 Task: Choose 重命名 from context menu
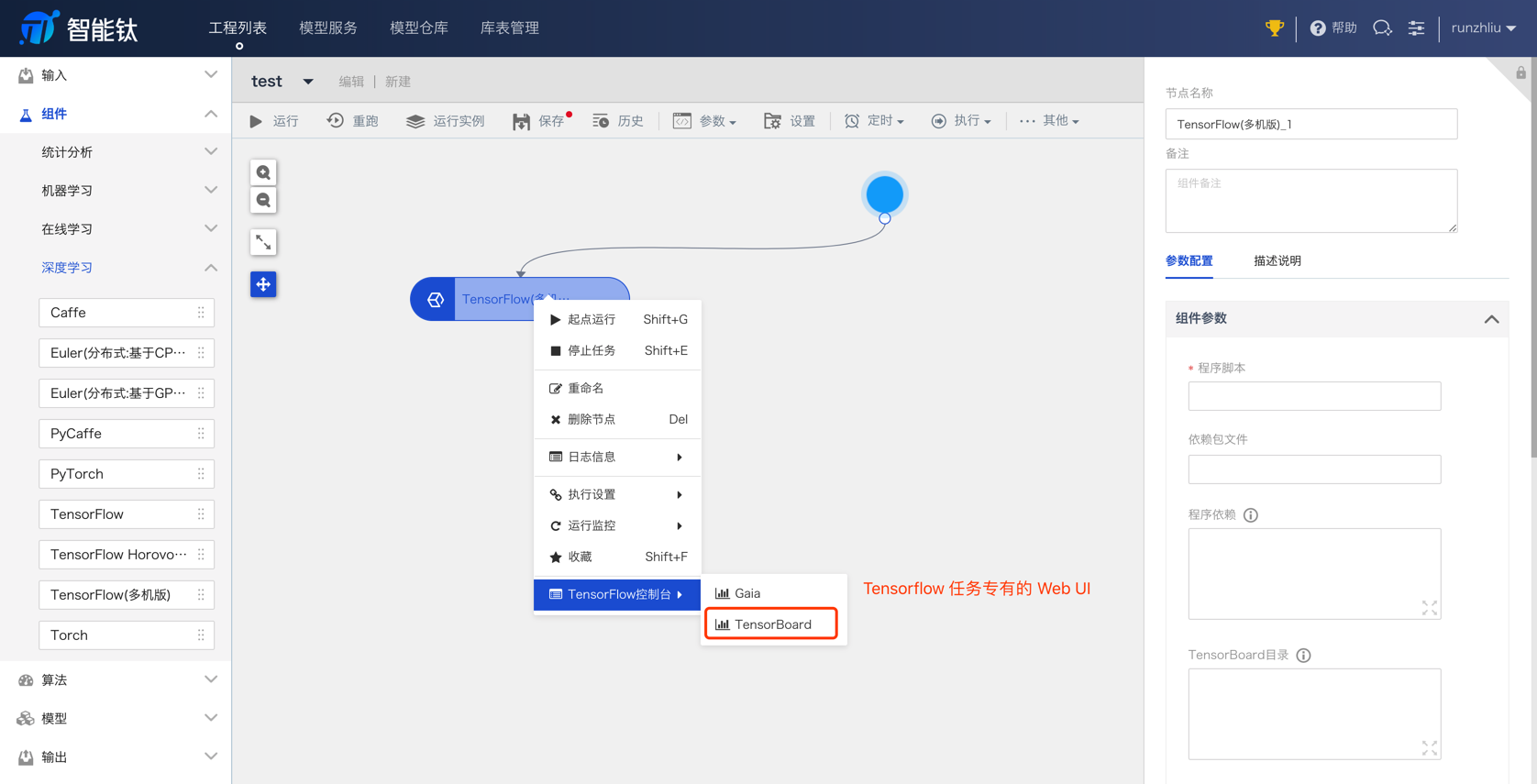pyautogui.click(x=617, y=388)
